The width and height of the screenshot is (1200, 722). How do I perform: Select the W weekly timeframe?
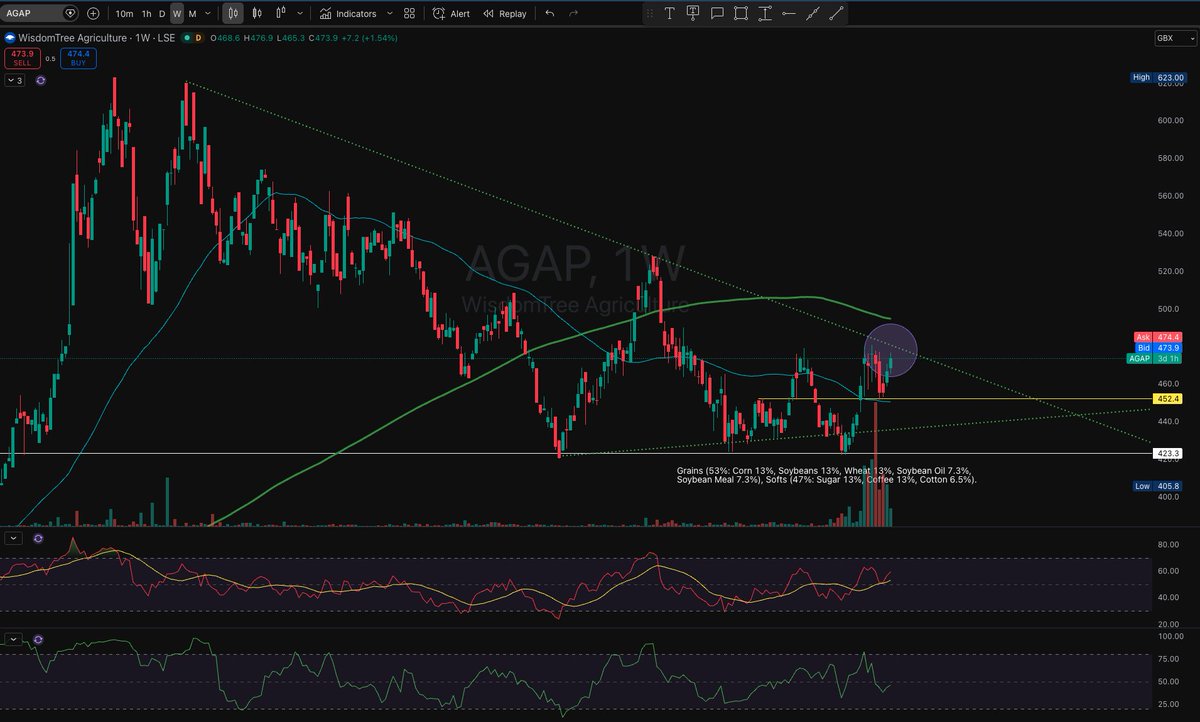pyautogui.click(x=176, y=14)
